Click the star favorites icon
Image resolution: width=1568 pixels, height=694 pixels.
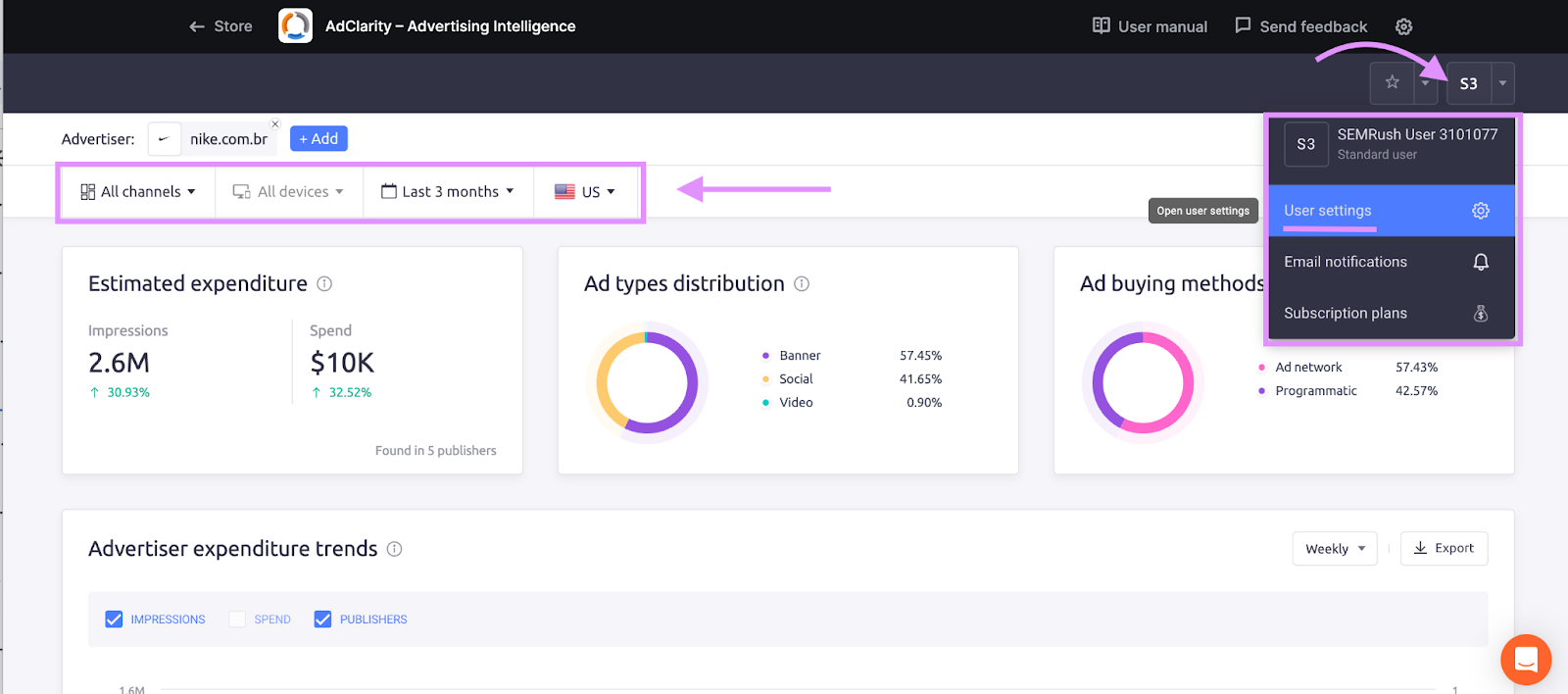tap(1392, 82)
